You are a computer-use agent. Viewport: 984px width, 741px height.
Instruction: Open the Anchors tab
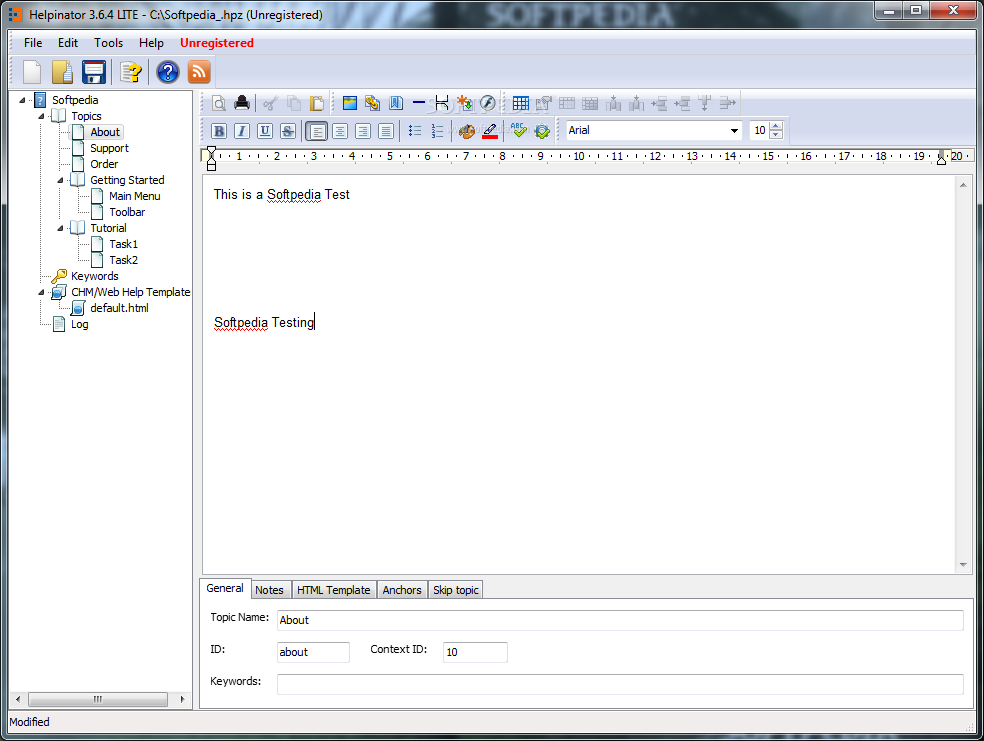402,590
